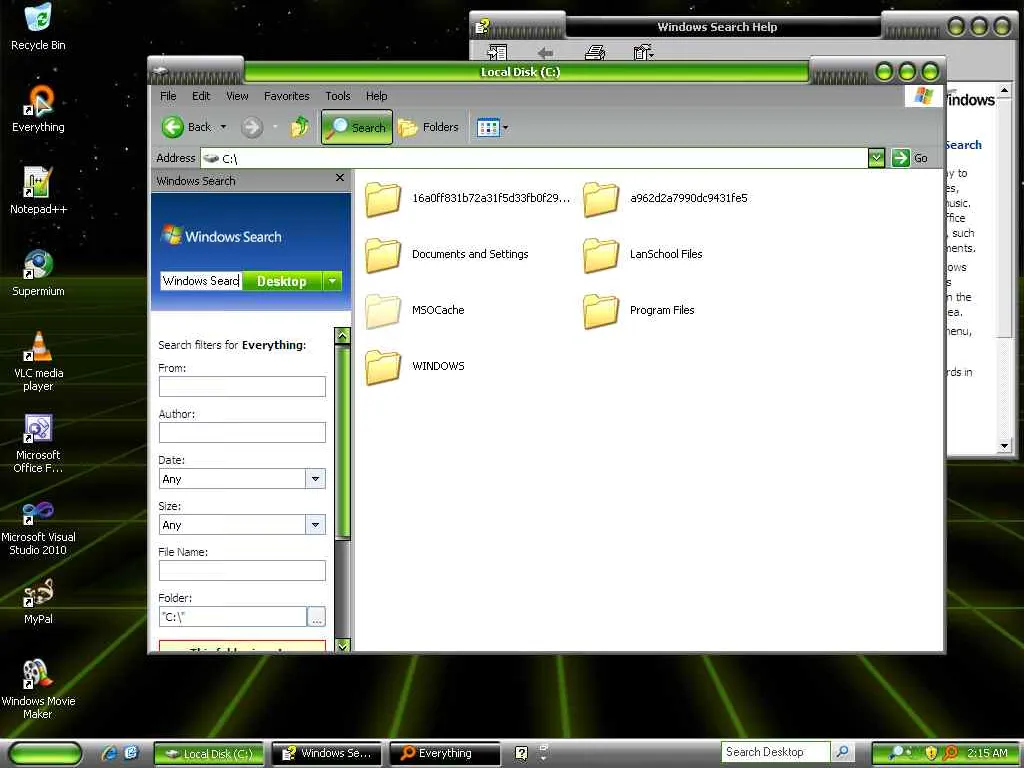Viewport: 1024px width, 768px height.
Task: Open the Tools menu
Action: click(338, 96)
